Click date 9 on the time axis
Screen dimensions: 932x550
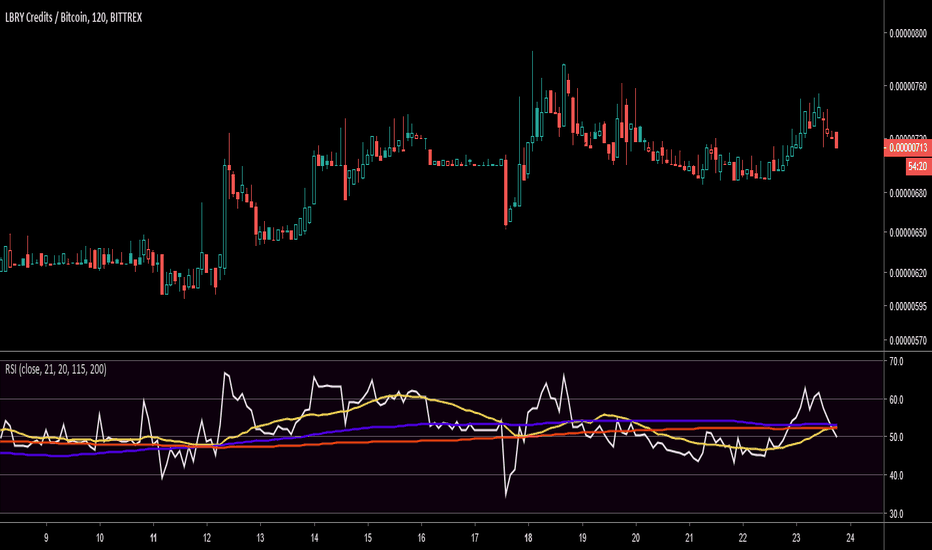point(46,538)
